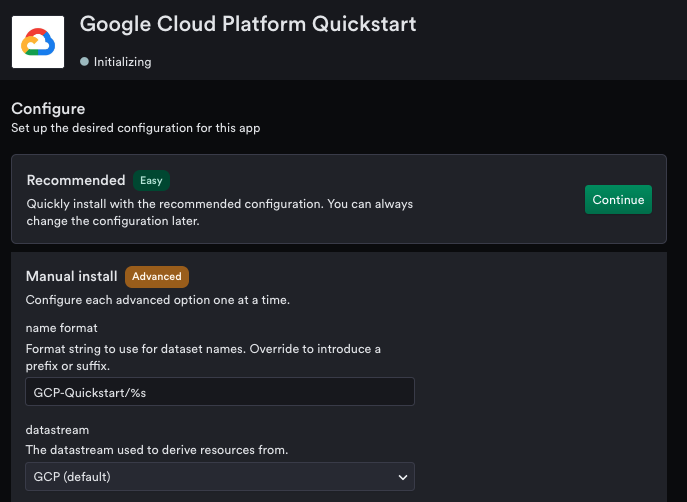Click 'Configure each advanced option' description

pyautogui.click(x=158, y=300)
